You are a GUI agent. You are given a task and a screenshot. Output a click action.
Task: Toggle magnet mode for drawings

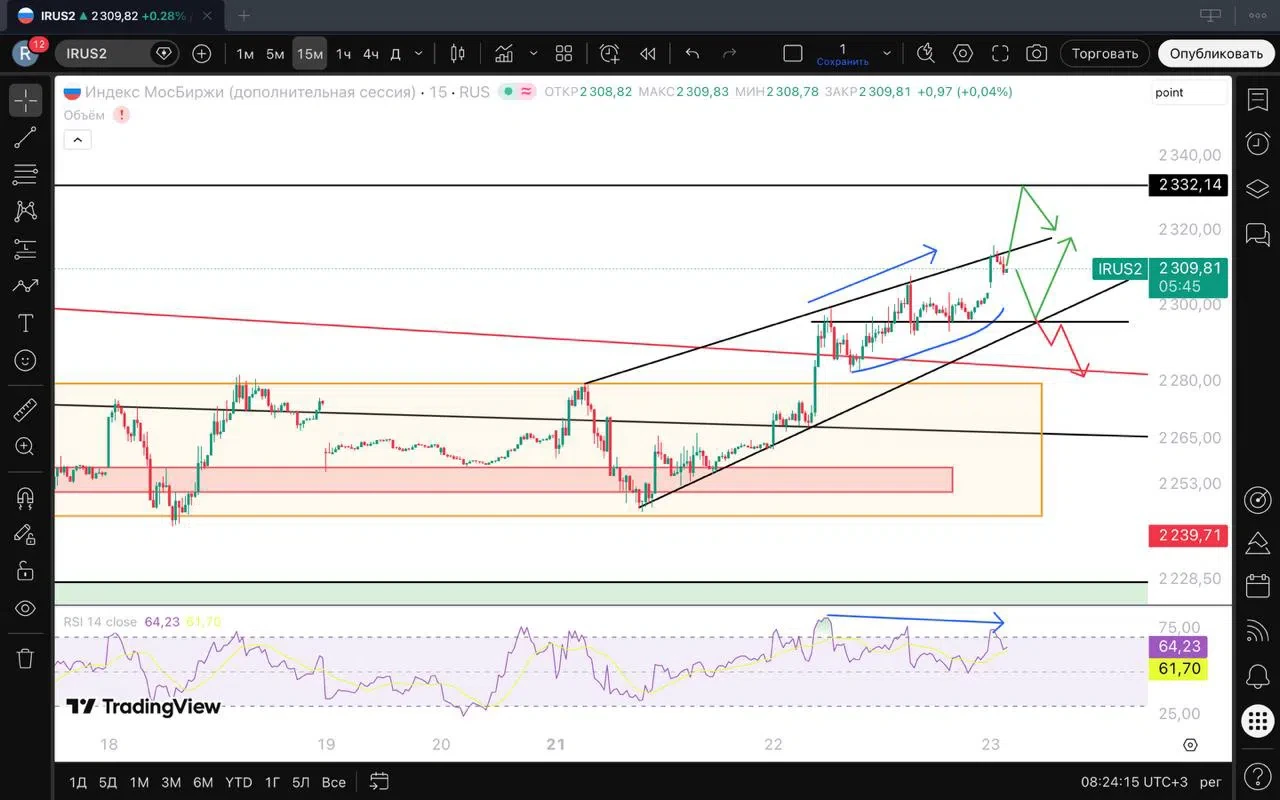25,497
